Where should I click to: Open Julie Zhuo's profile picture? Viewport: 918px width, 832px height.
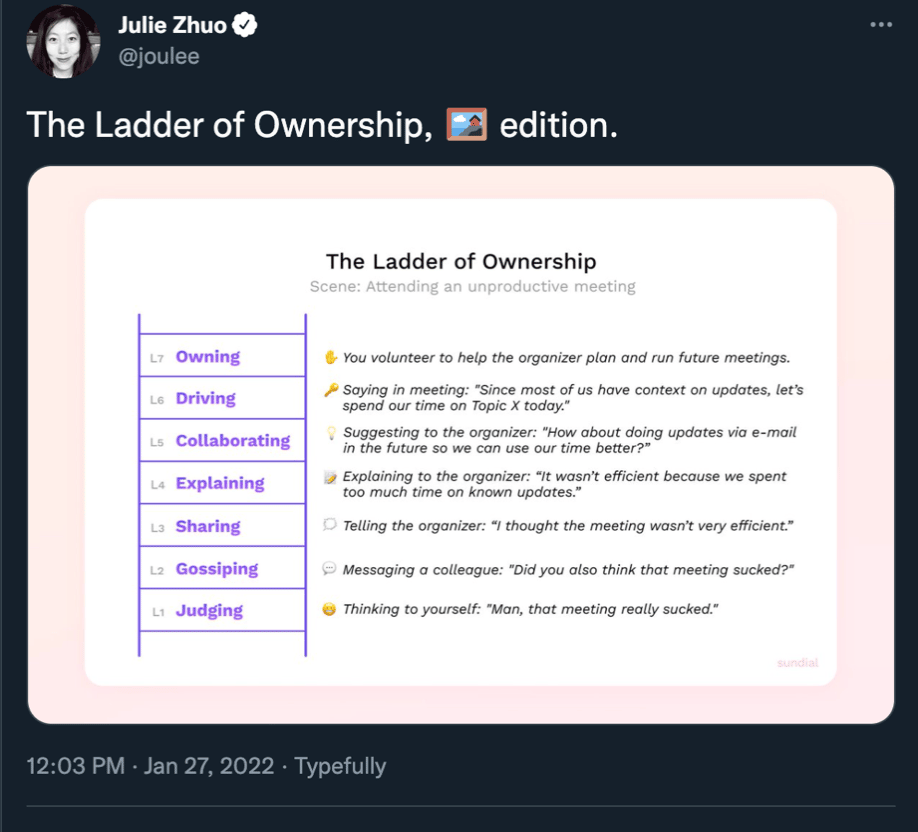(x=63, y=41)
